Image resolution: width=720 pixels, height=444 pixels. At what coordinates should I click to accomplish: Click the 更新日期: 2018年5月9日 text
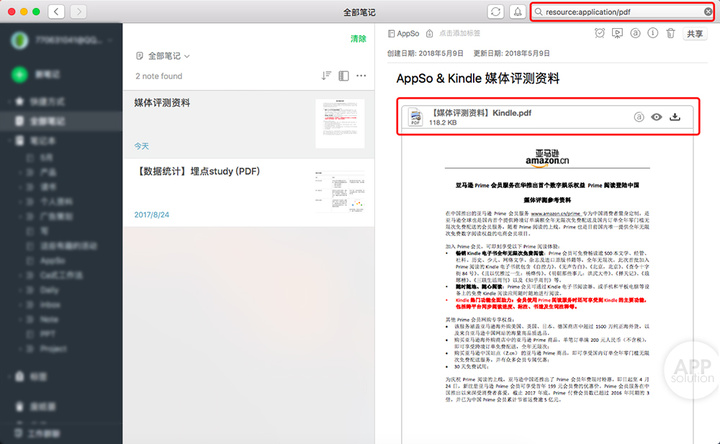pos(512,53)
